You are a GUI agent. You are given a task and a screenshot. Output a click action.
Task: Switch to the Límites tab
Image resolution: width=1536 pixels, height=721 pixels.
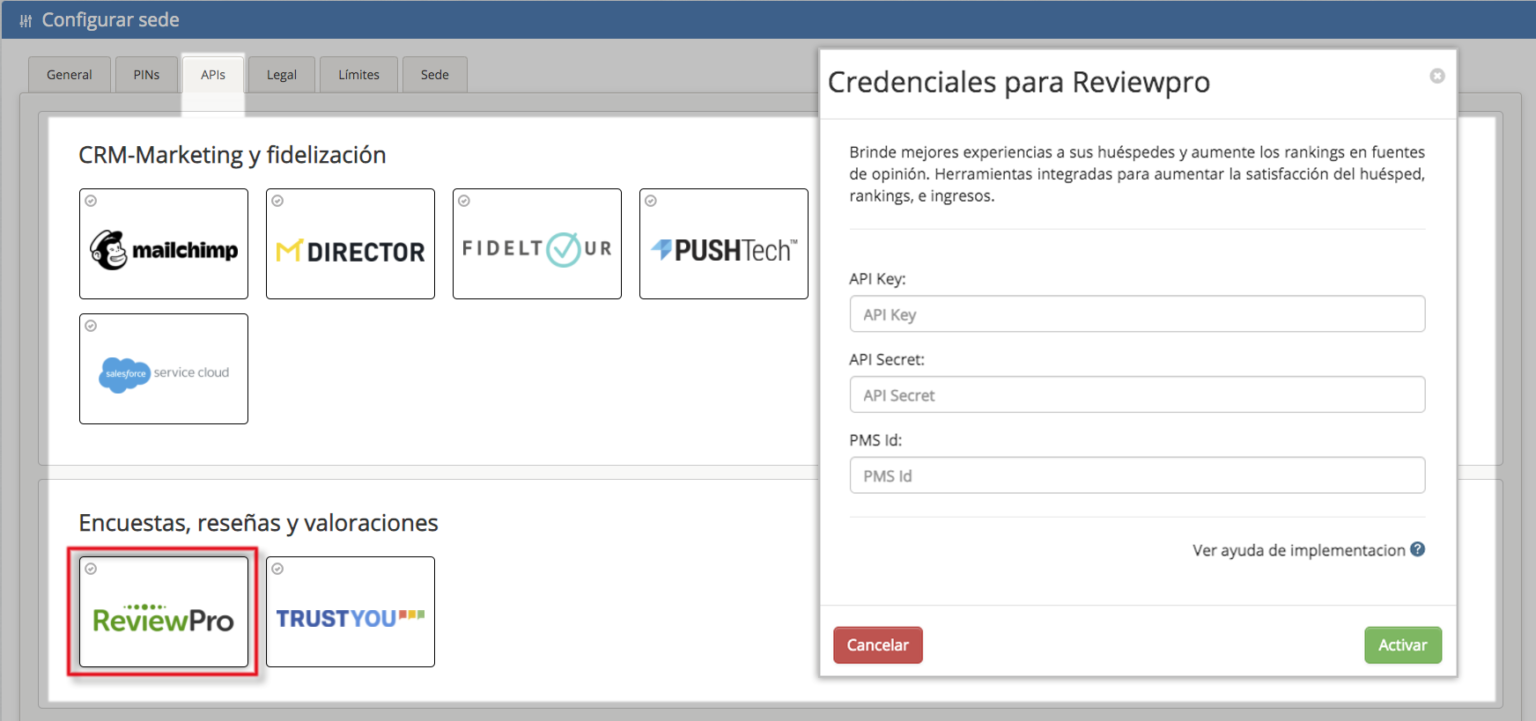point(358,74)
